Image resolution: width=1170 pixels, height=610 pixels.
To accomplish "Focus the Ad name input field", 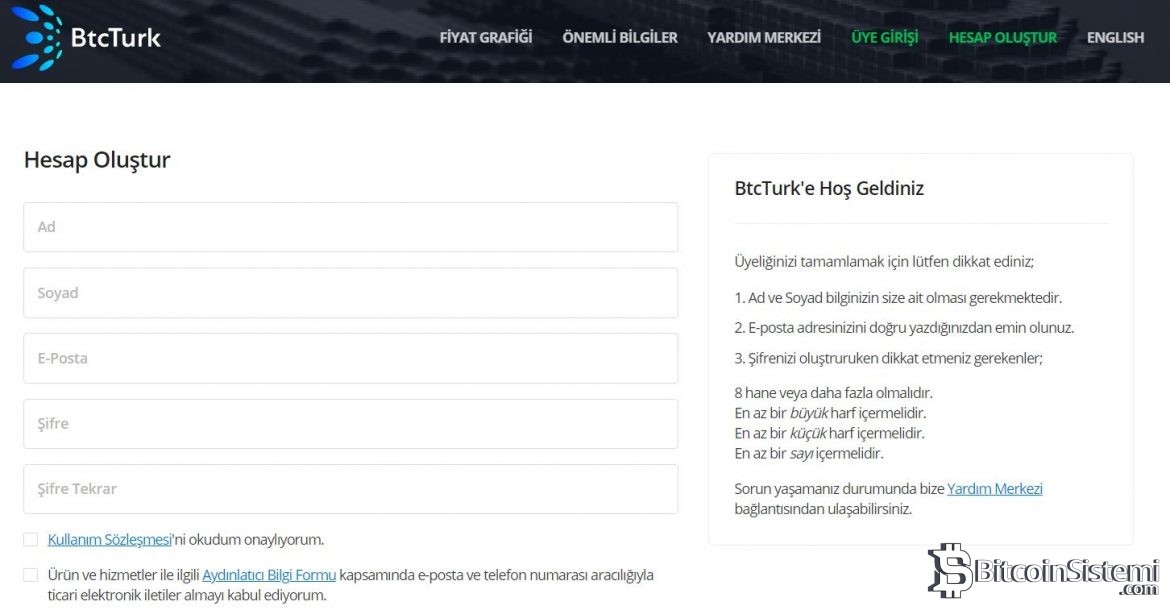I will tap(350, 227).
